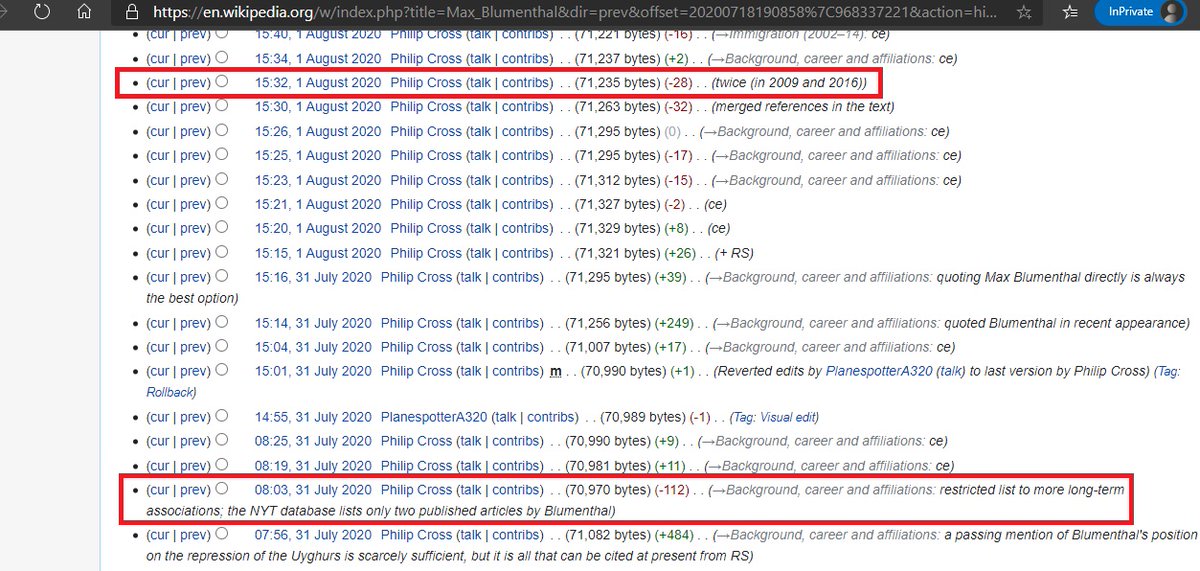Open Philip Cross contribs link on 15:26 row
The image size is (1200, 571).
pos(526,131)
